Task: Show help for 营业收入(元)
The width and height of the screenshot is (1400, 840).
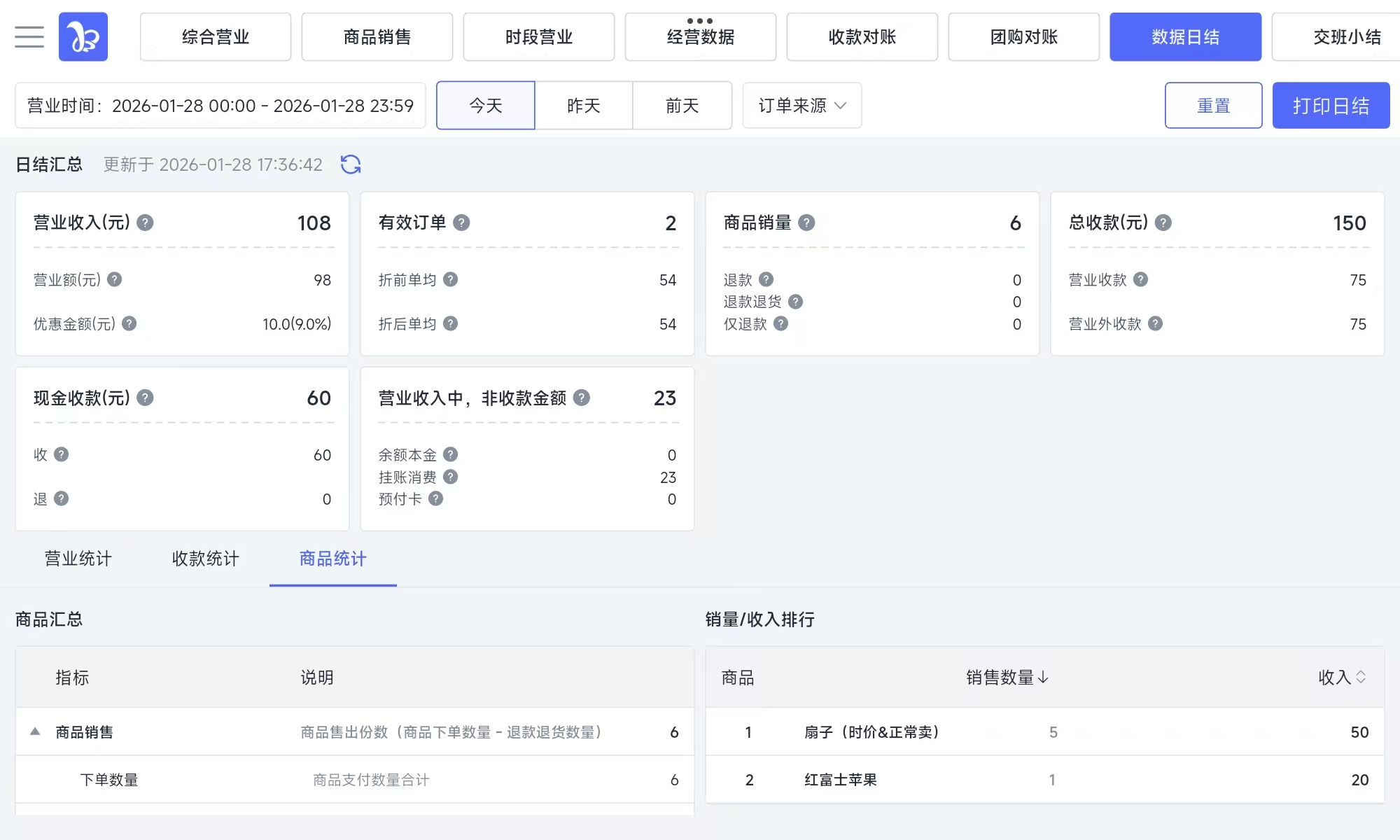Action: 145,223
